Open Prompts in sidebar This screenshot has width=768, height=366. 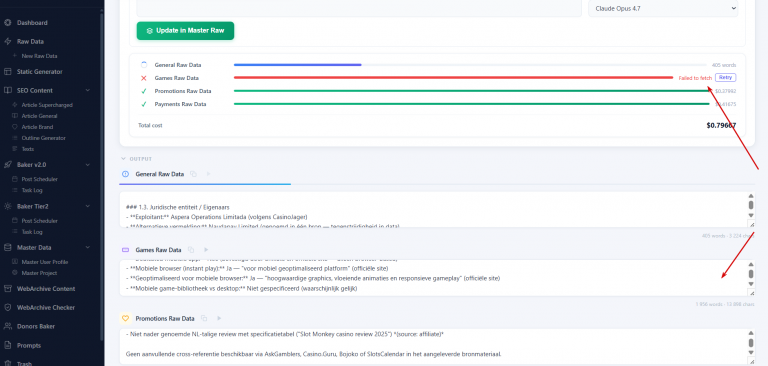pos(28,345)
